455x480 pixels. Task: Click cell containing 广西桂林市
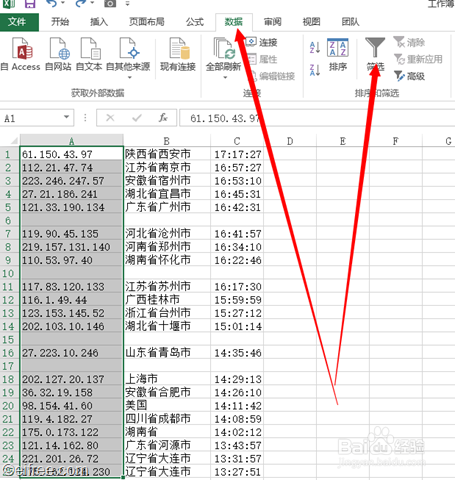pyautogui.click(x=167, y=300)
